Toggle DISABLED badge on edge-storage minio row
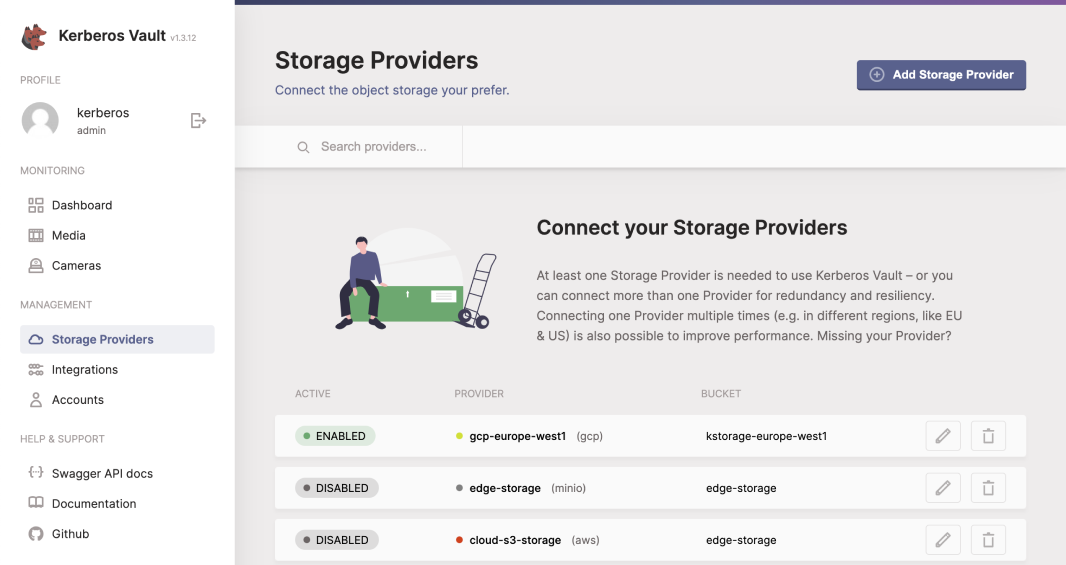1066x565 pixels. (x=336, y=488)
